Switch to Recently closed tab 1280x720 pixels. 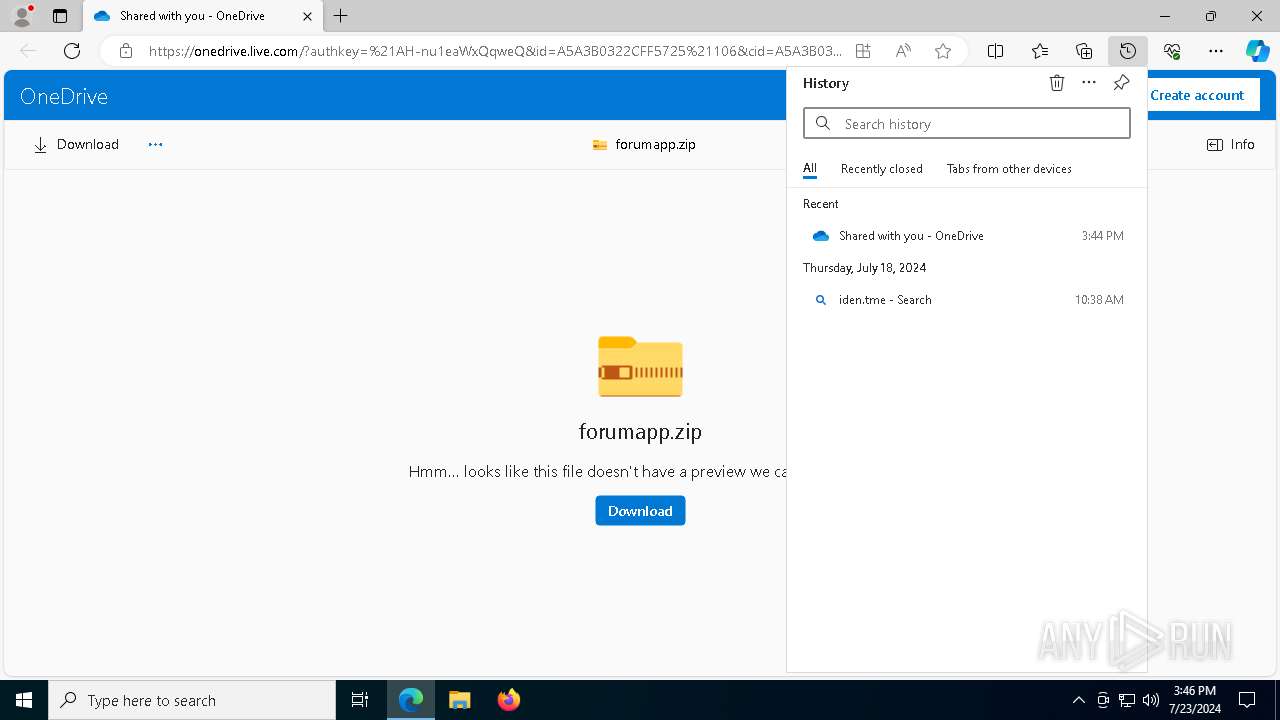[x=882, y=169]
